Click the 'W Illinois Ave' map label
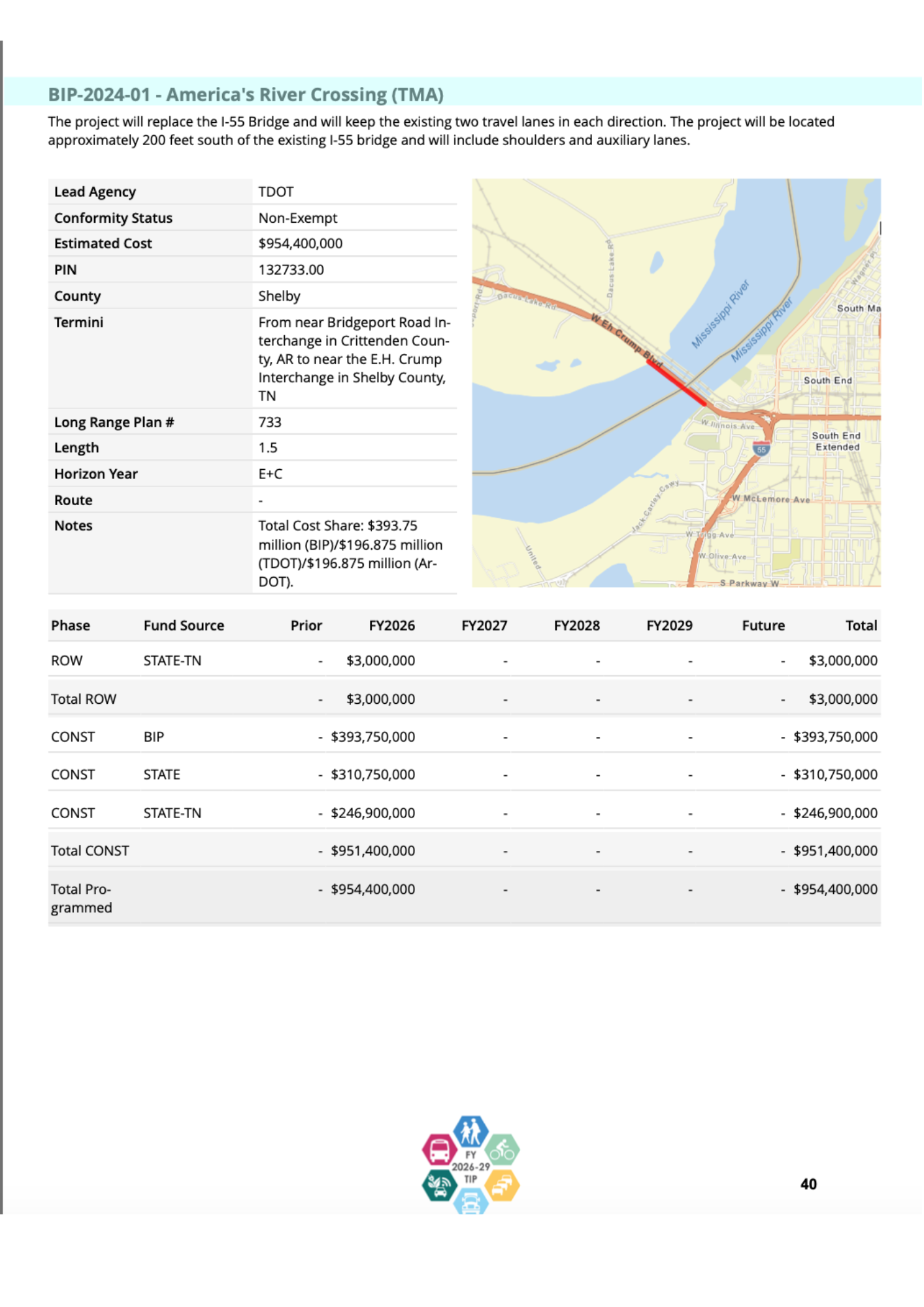The image size is (924, 1307). (728, 425)
